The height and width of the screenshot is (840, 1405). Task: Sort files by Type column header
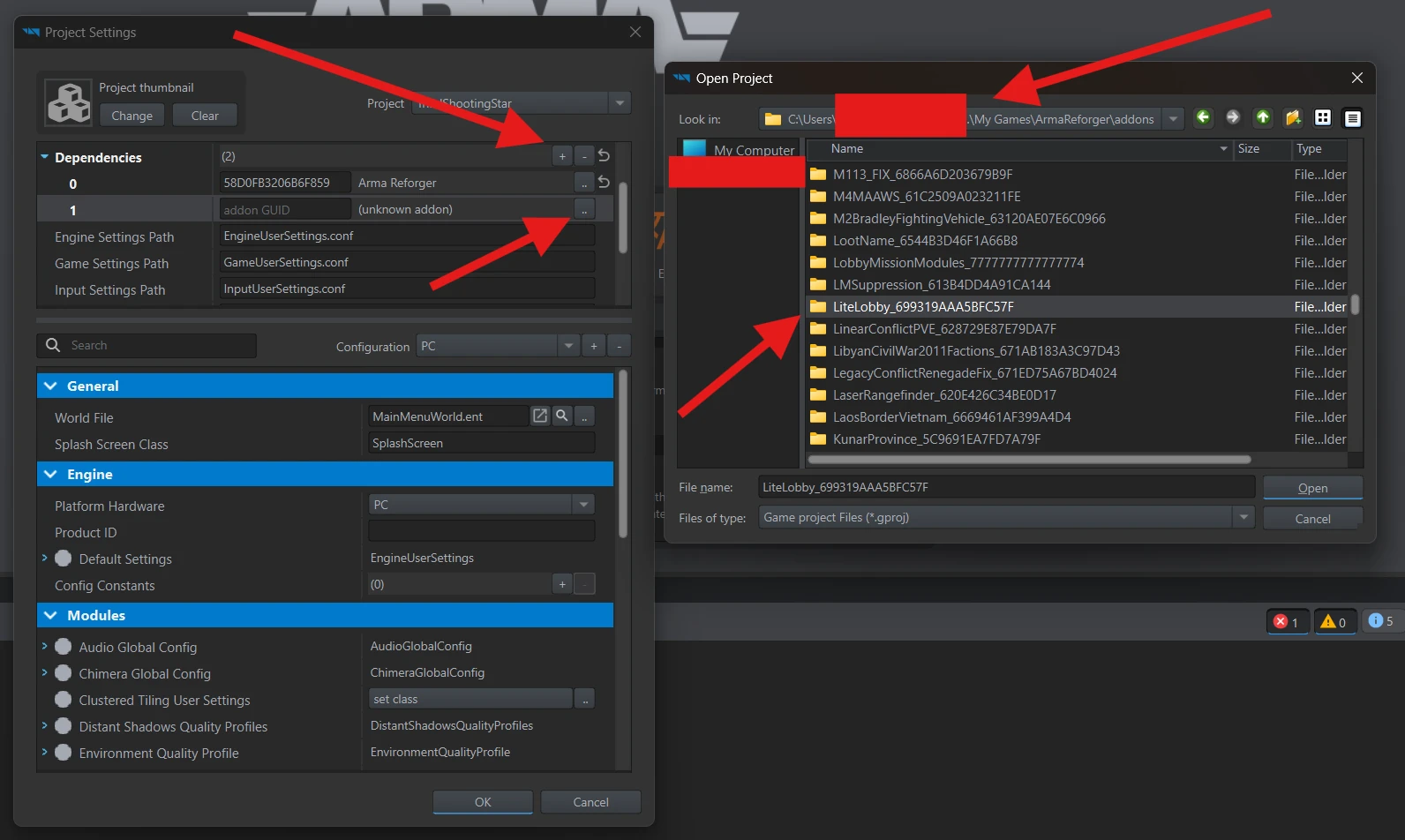[1319, 149]
